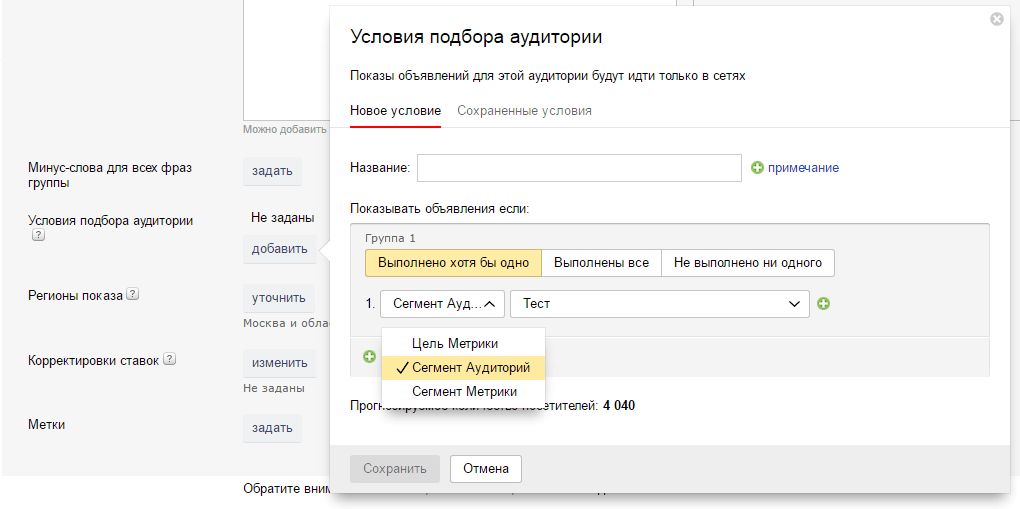Collapse the Сегмент Ауд... type dropdown

click(x=442, y=304)
